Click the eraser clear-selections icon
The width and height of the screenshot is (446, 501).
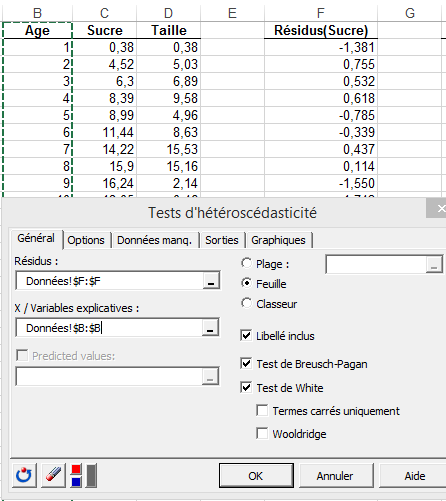pyautogui.click(x=53, y=475)
